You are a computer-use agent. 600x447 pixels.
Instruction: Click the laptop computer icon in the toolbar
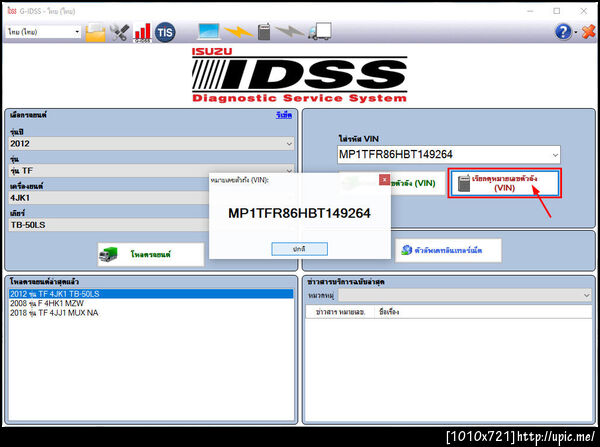pos(209,31)
